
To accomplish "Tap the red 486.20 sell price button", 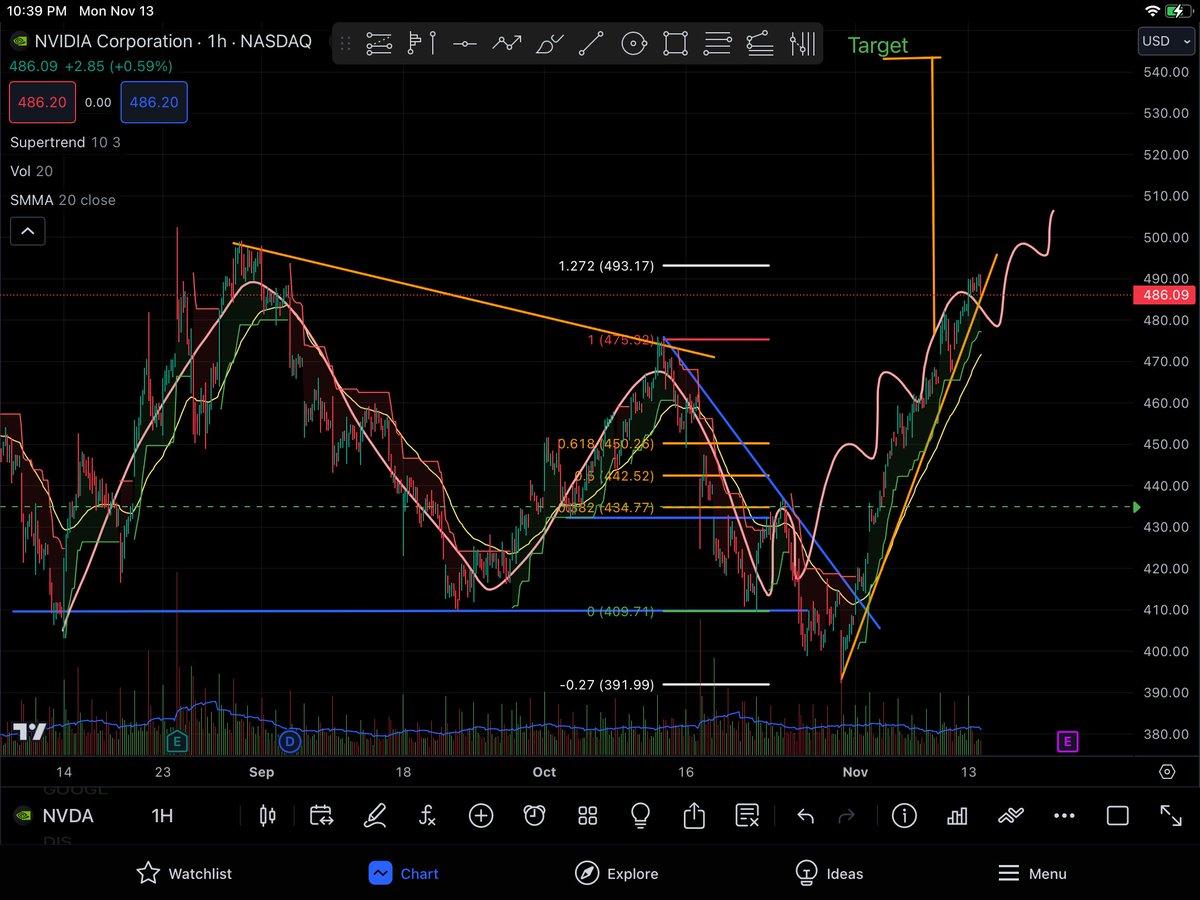I will (43, 102).
